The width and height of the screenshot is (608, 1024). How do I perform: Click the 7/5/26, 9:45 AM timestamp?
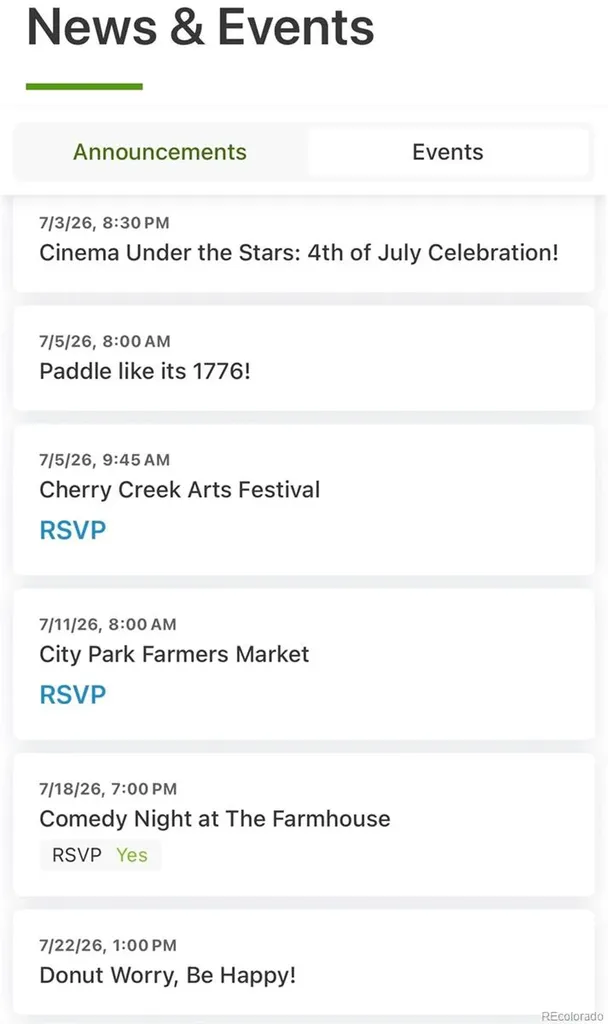click(x=104, y=460)
